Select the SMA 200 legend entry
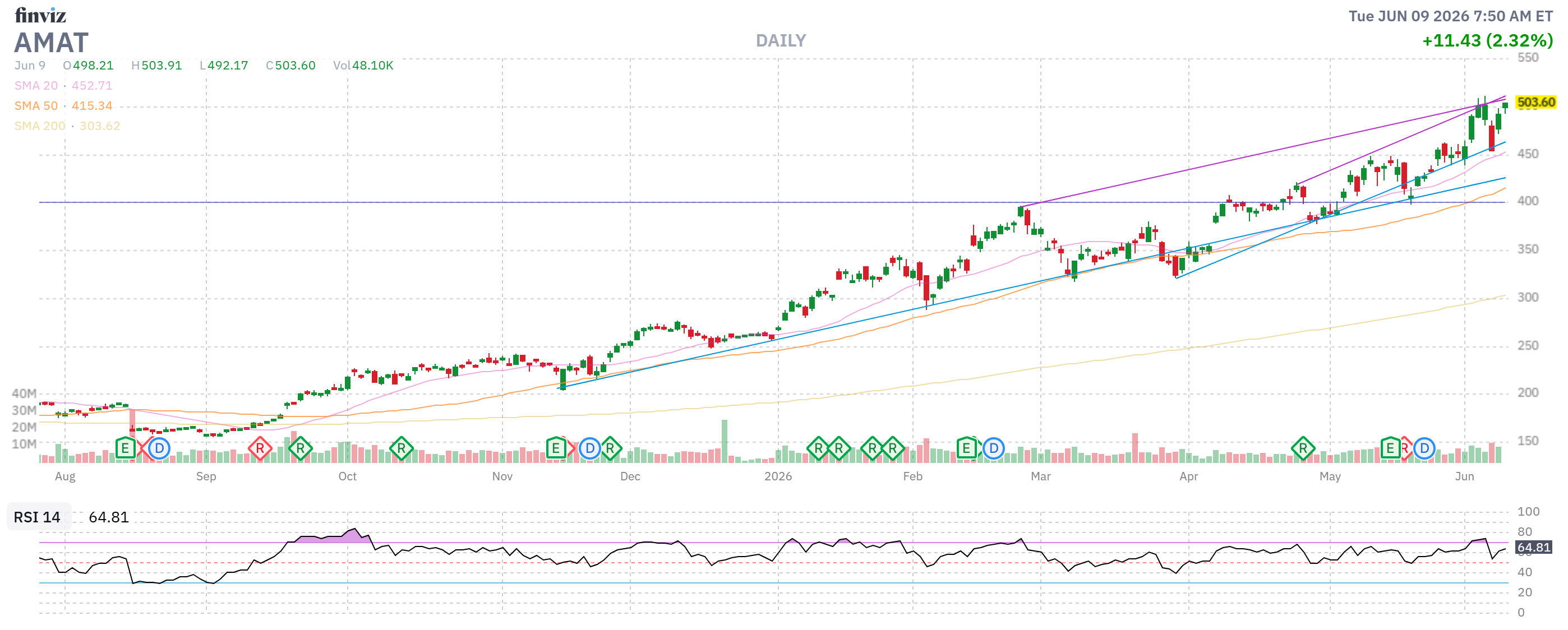Viewport: 1568px width, 630px height. (x=40, y=126)
